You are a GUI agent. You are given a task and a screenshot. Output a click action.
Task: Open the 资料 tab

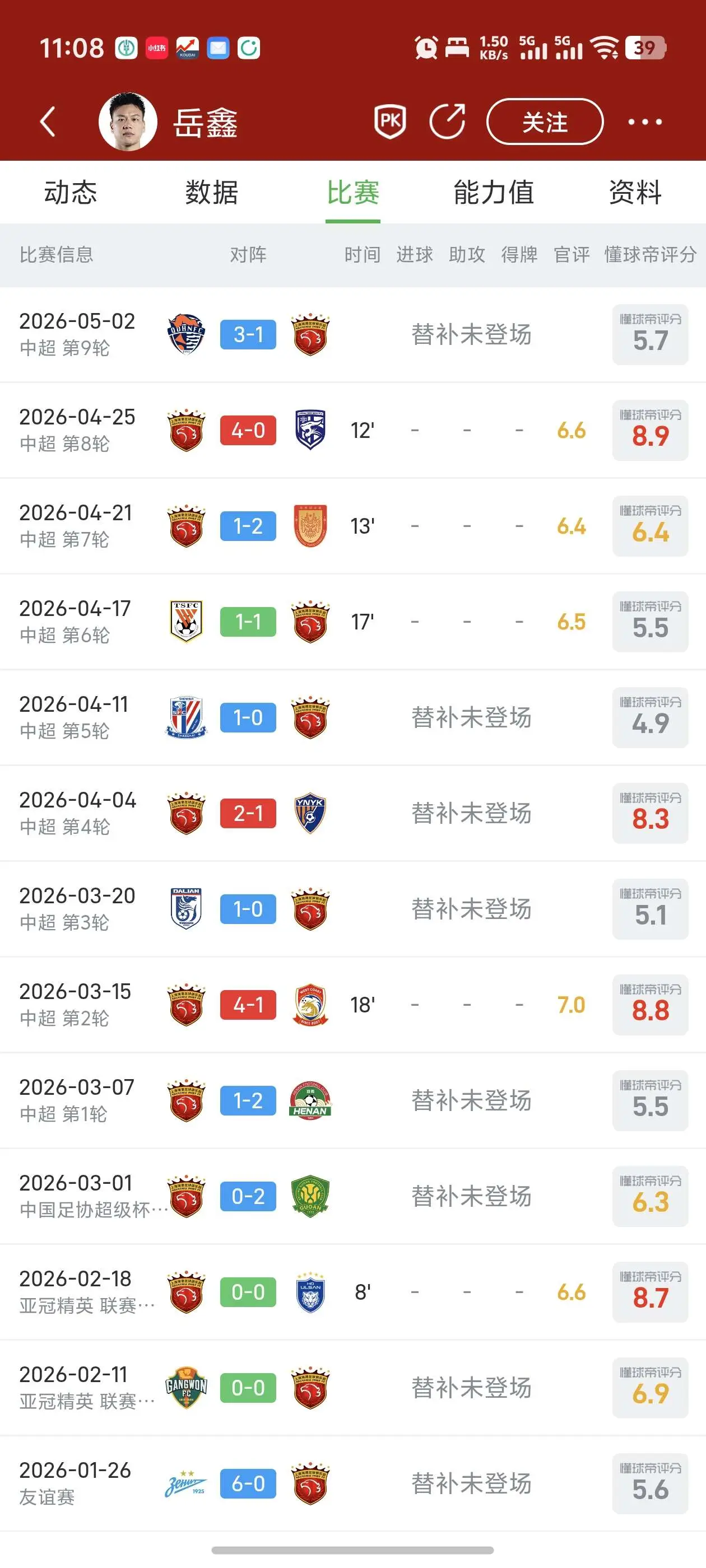(635, 192)
